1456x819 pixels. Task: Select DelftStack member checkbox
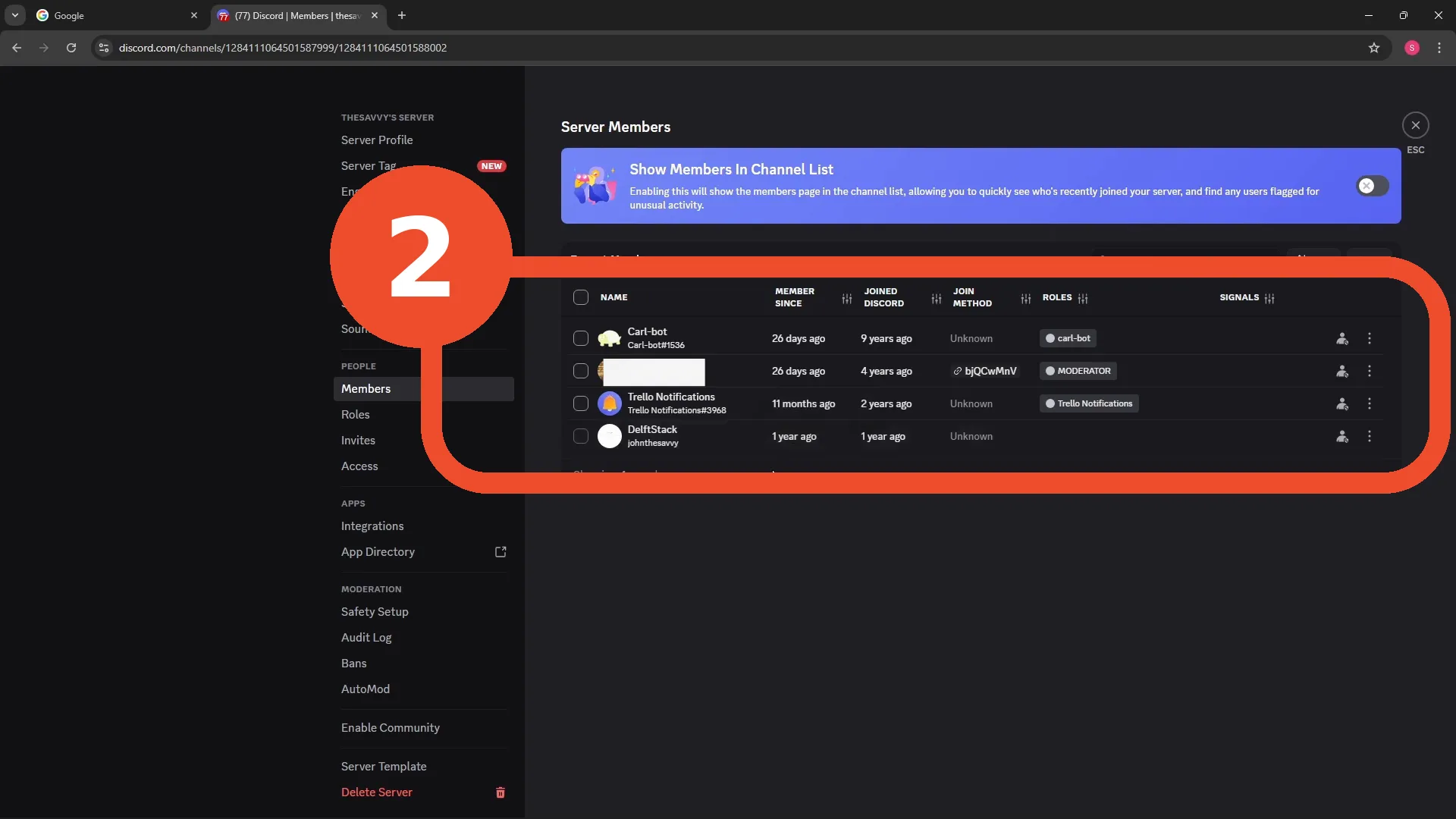581,437
